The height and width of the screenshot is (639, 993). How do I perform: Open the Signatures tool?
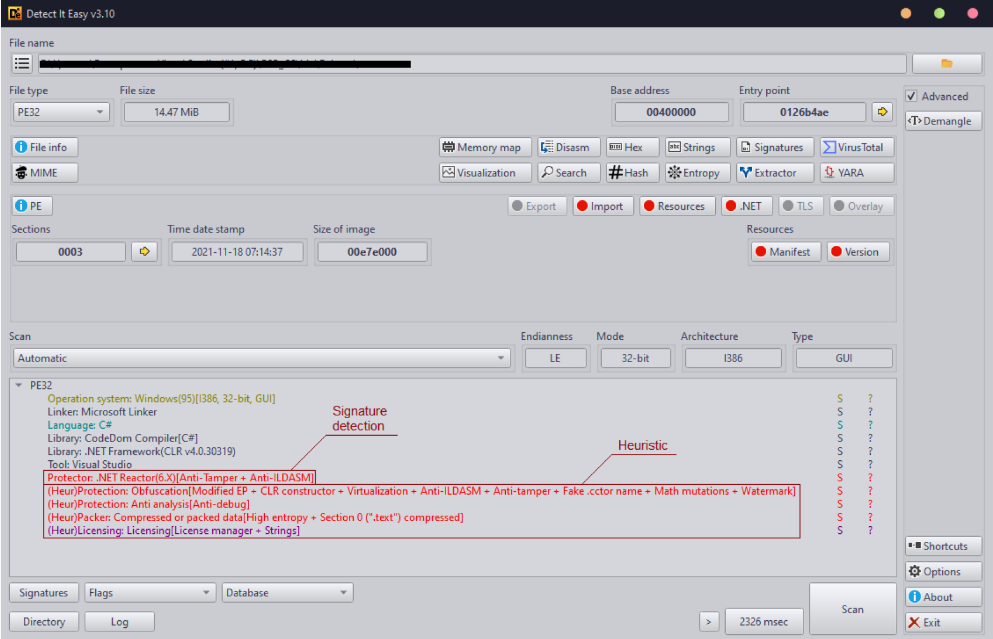pyautogui.click(x=774, y=147)
